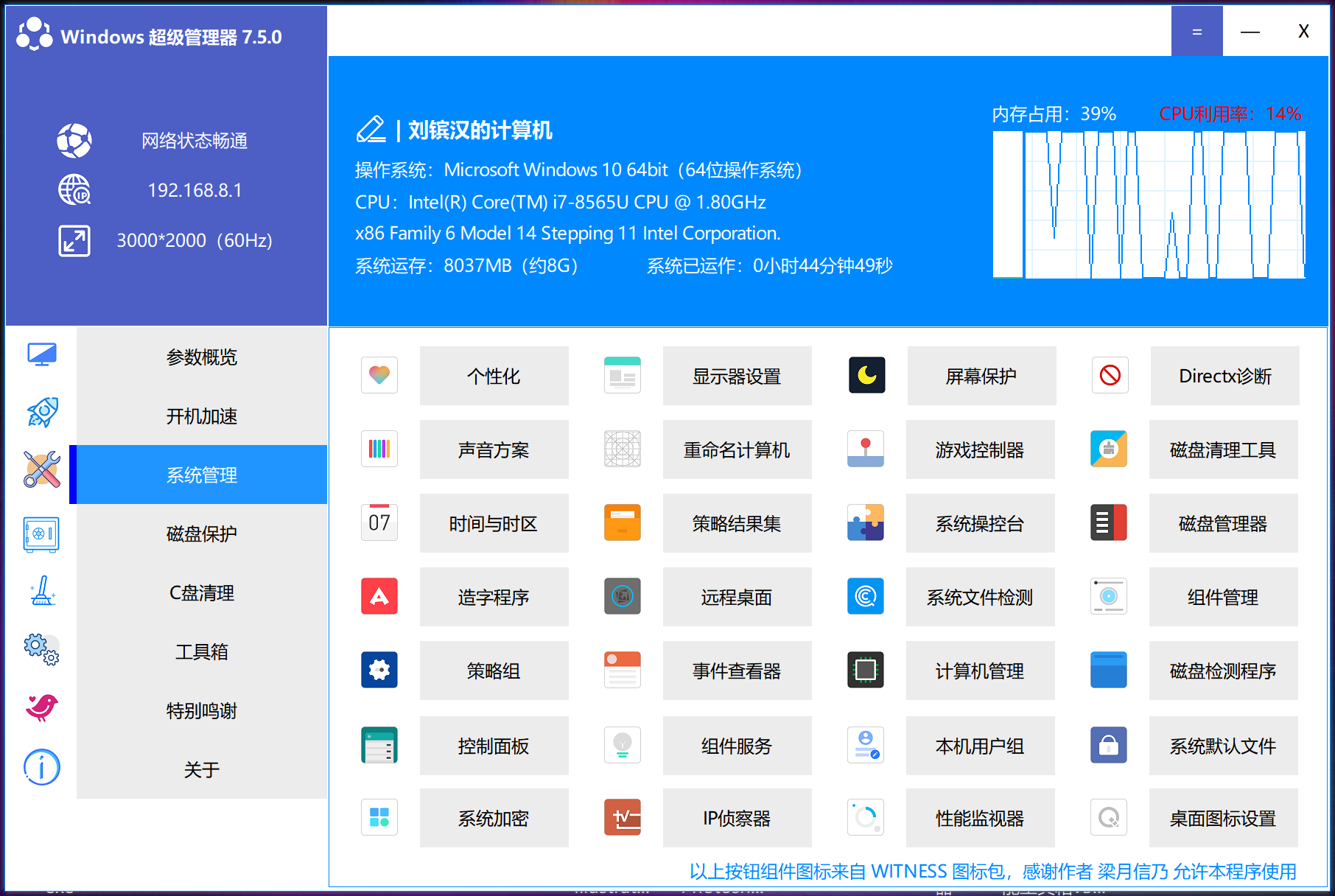
Task: Launch the 个性化 settings button
Action: 494,376
